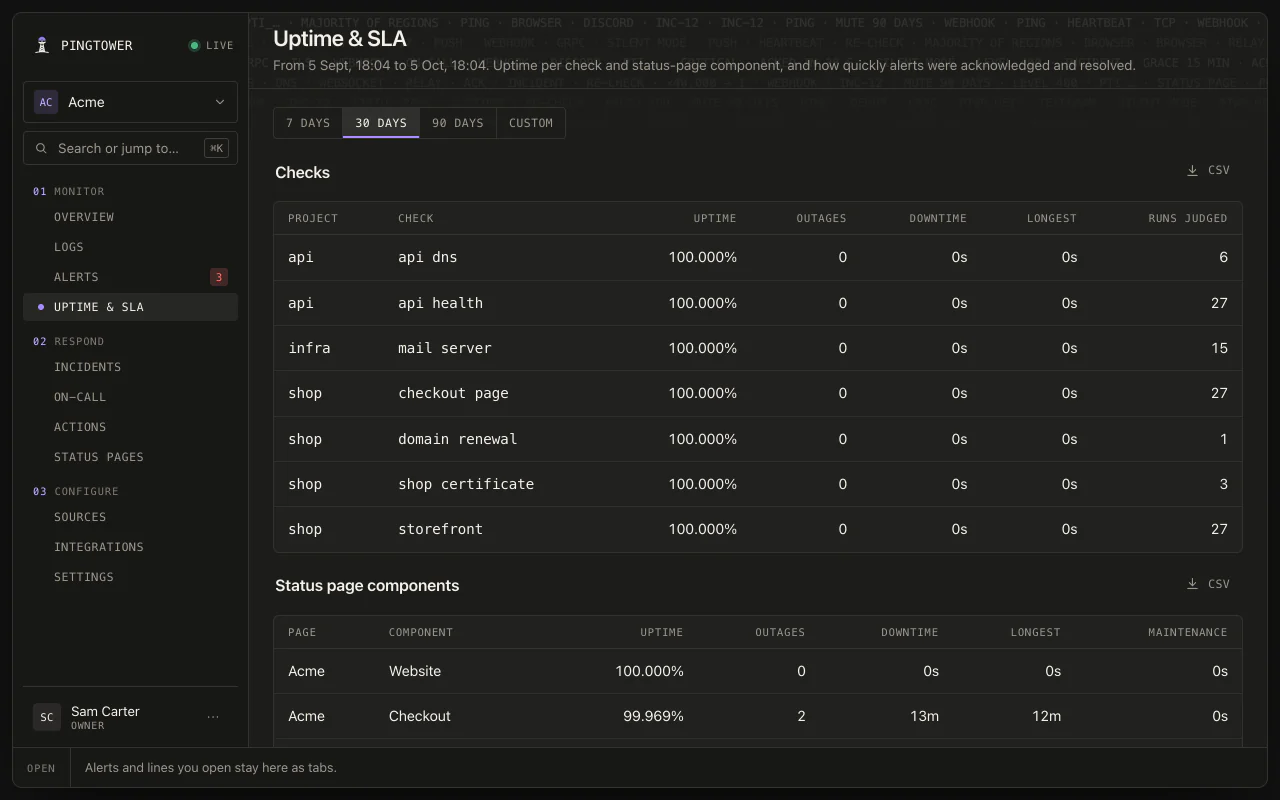
Task: Click the Alerts count badge showing 3
Action: point(219,277)
